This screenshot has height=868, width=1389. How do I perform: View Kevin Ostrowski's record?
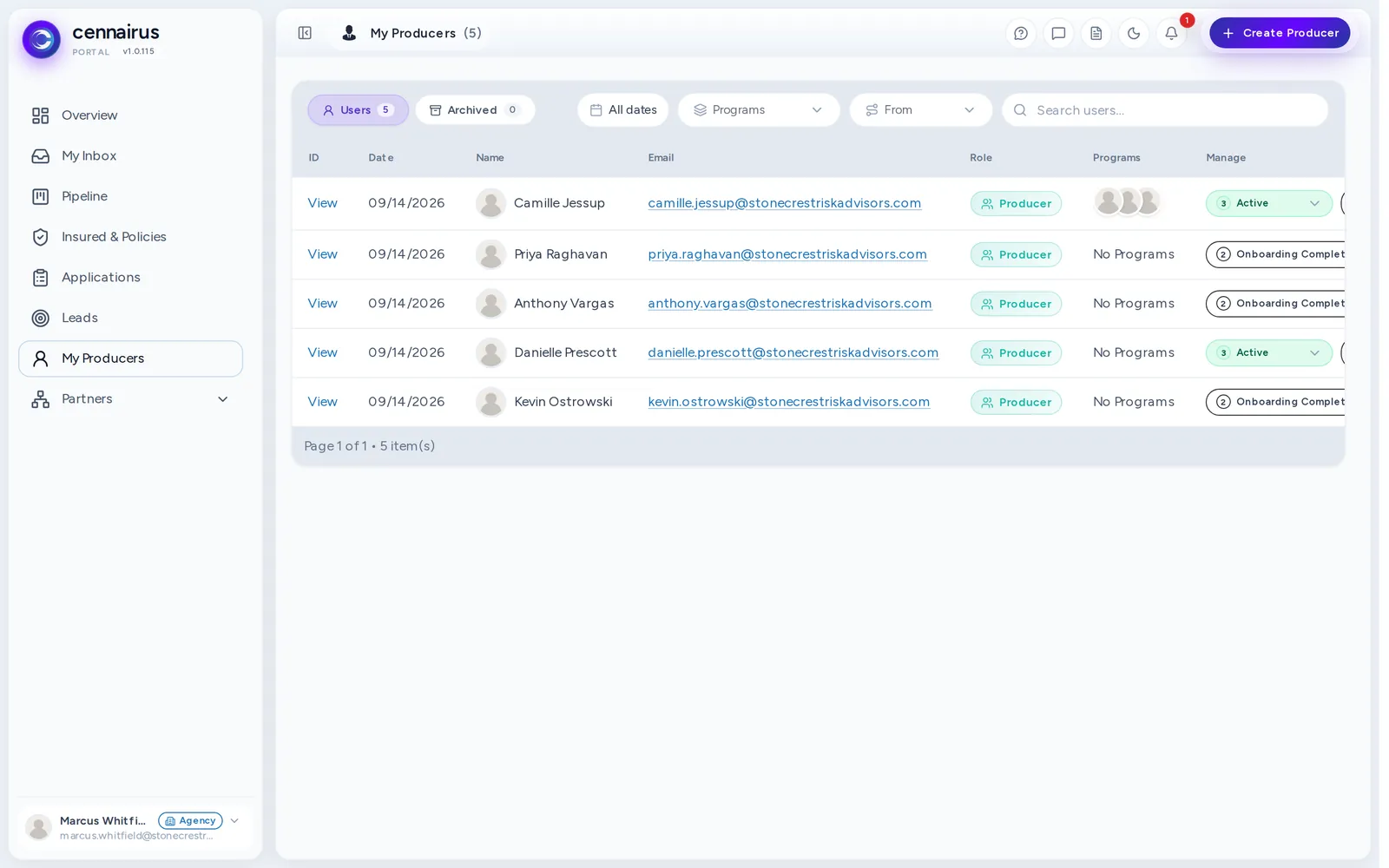pos(322,402)
